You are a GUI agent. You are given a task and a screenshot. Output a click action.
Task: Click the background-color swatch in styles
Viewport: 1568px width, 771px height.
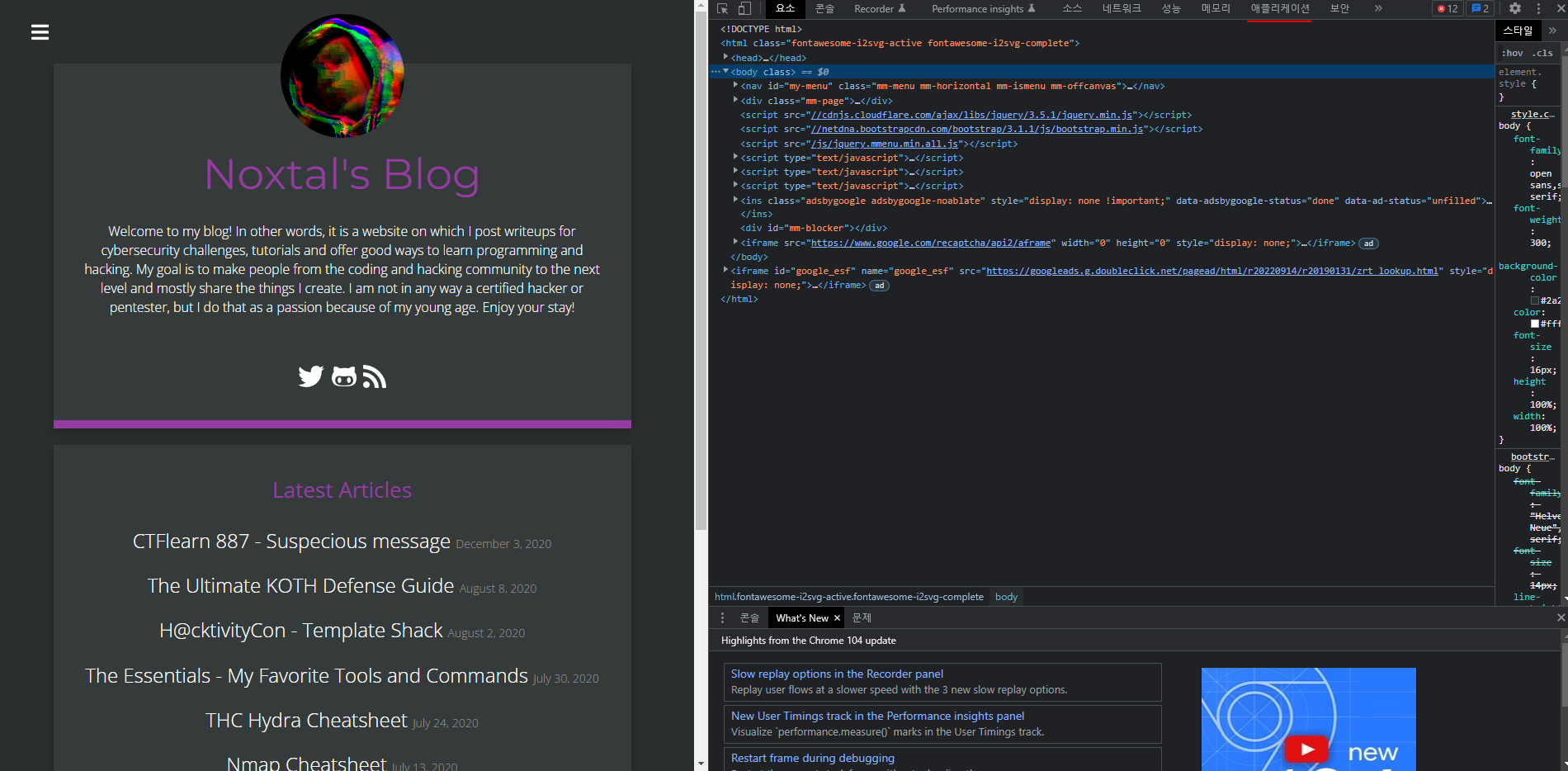1535,300
